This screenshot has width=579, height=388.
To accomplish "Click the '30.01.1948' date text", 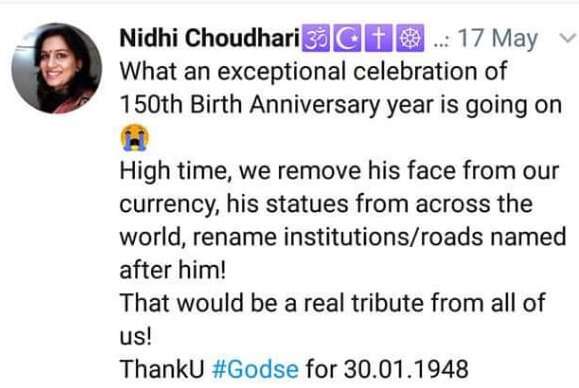I will (406, 369).
